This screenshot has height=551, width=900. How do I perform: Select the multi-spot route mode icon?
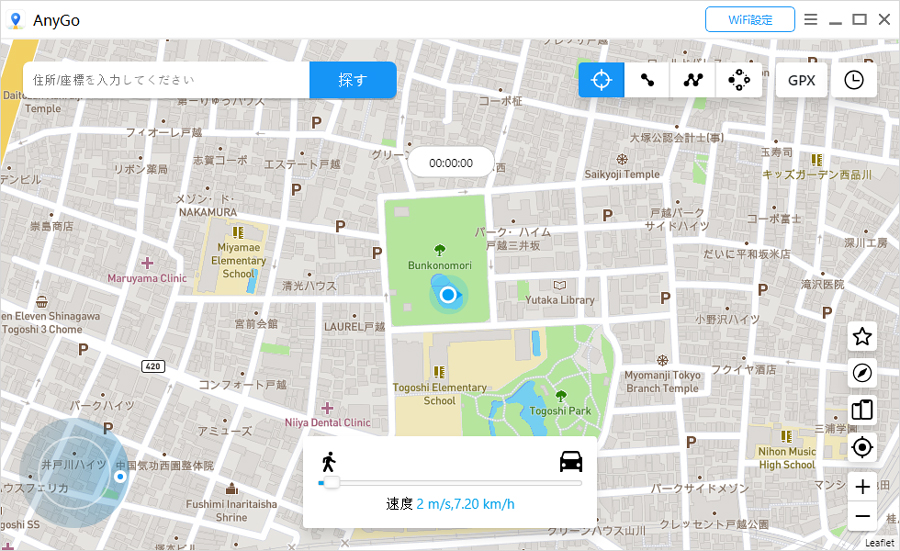tap(693, 80)
